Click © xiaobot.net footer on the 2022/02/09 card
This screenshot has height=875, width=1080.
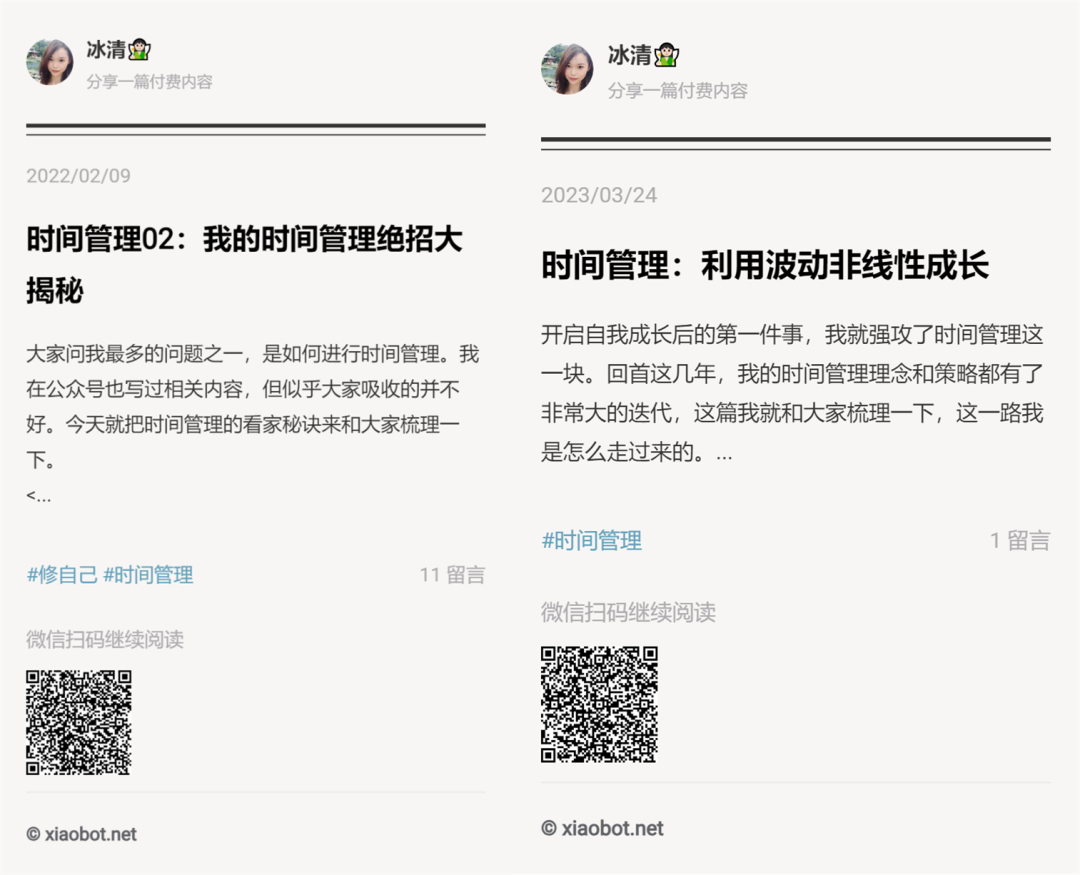[x=81, y=834]
